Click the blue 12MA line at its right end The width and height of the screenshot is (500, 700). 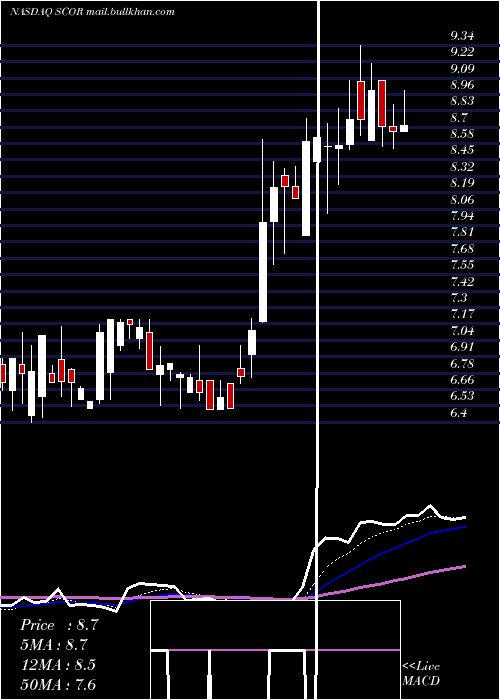(x=463, y=527)
